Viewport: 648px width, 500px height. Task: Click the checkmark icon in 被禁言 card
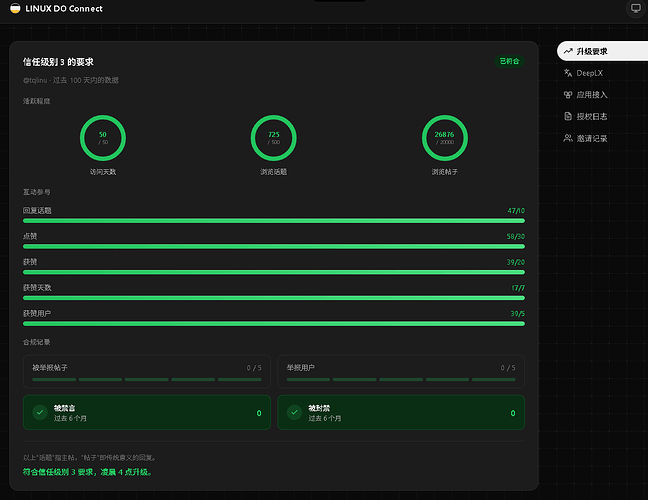click(40, 412)
